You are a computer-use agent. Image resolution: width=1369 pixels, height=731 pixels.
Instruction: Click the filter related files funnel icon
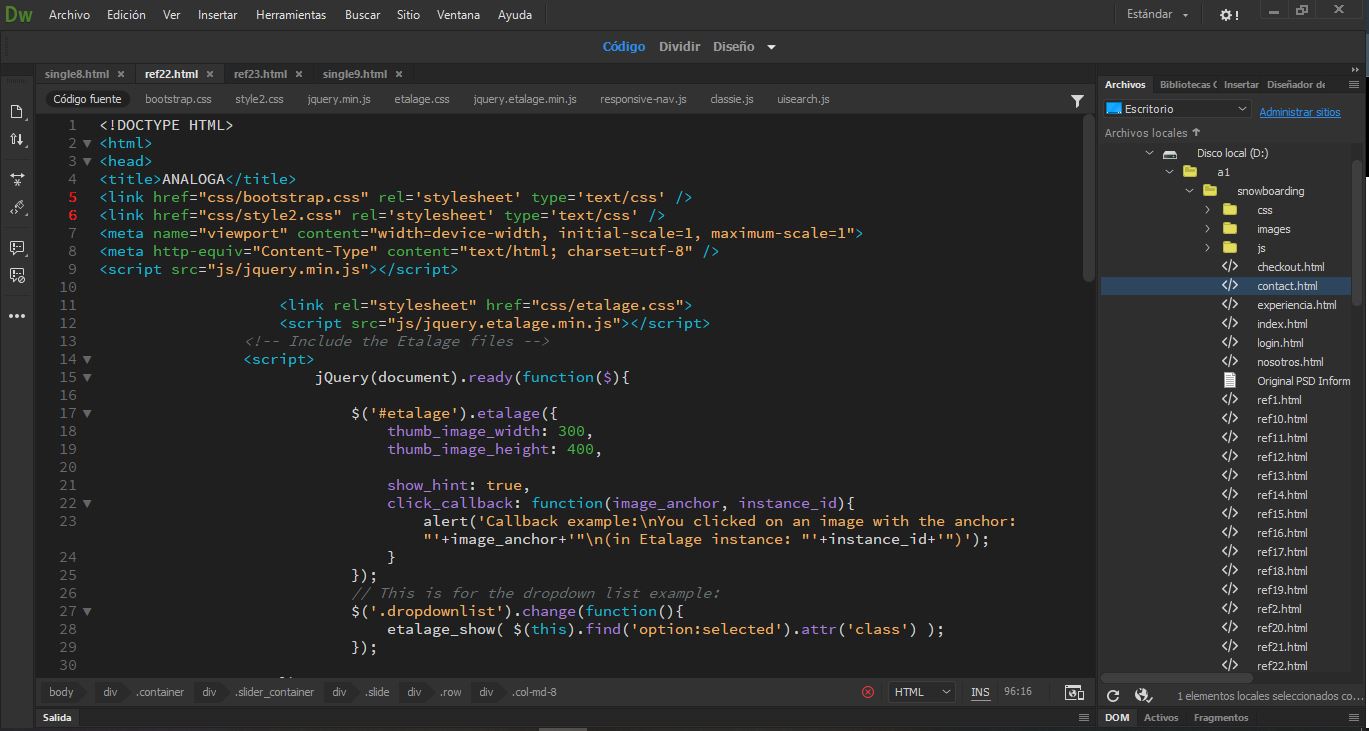coord(1077,100)
